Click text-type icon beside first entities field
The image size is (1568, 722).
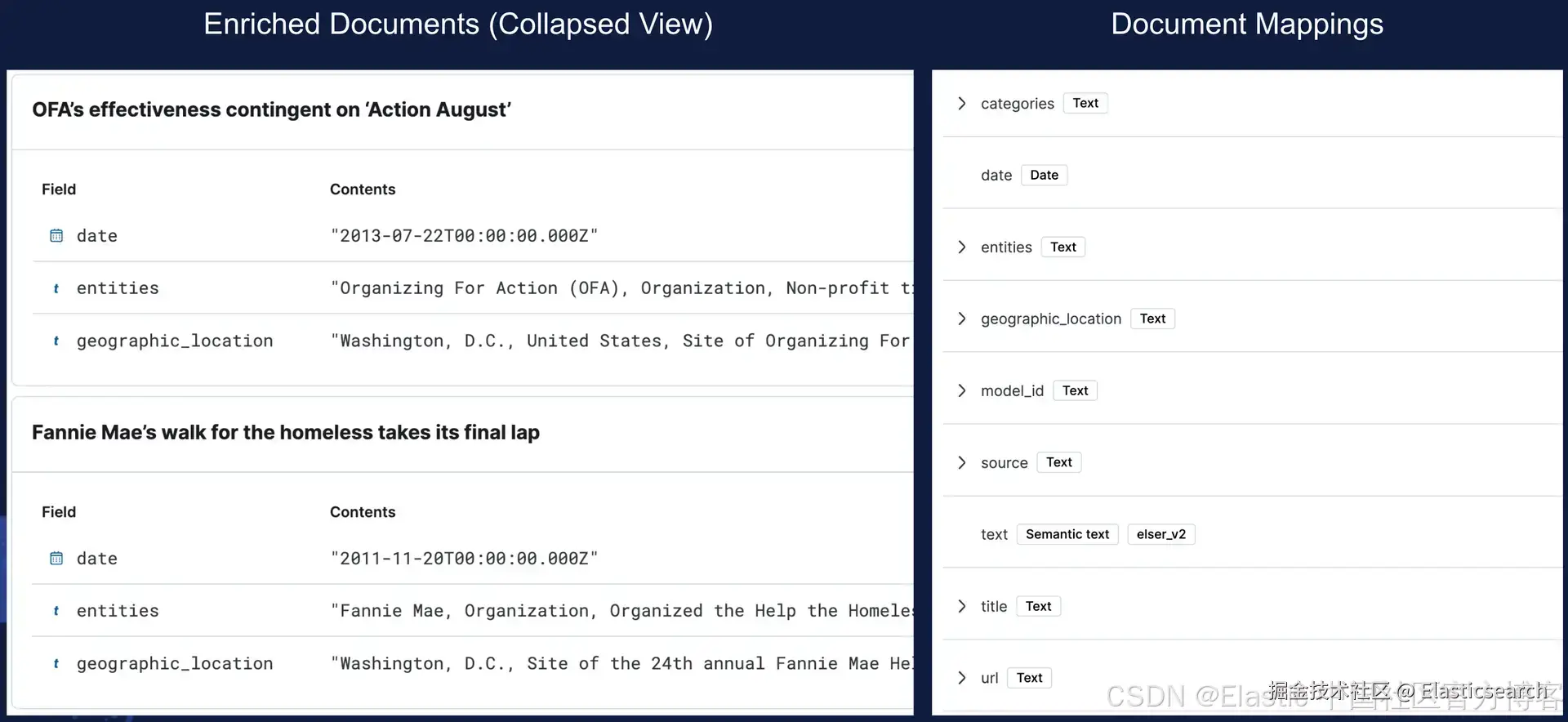(56, 288)
